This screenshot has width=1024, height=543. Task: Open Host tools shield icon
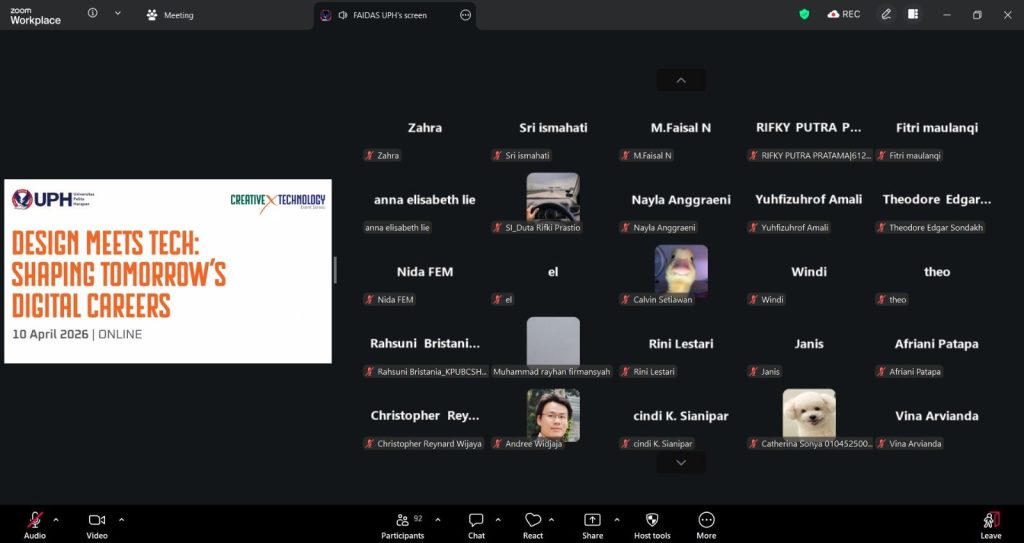point(652,520)
